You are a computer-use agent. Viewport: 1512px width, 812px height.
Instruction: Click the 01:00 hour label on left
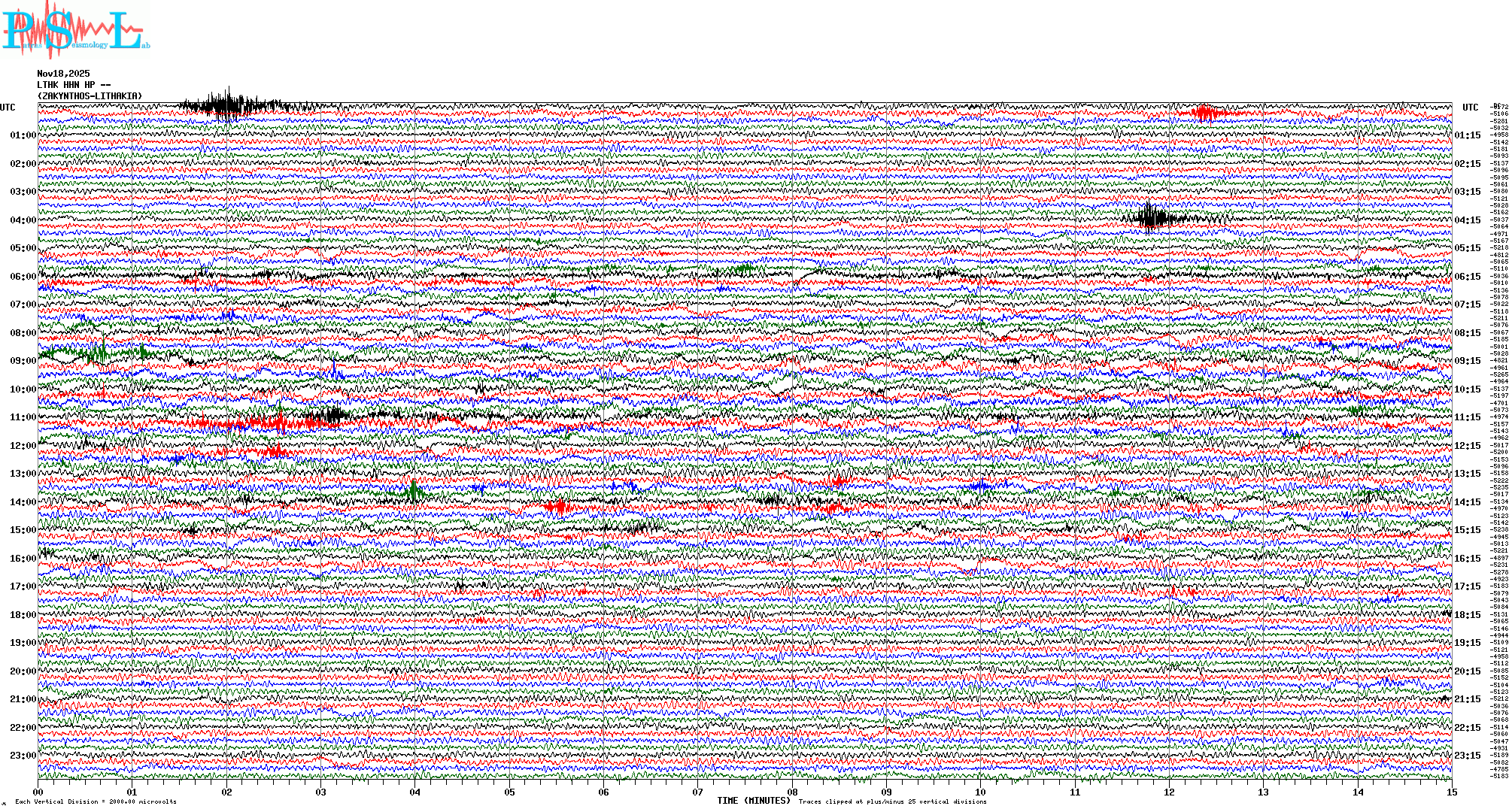pos(23,135)
